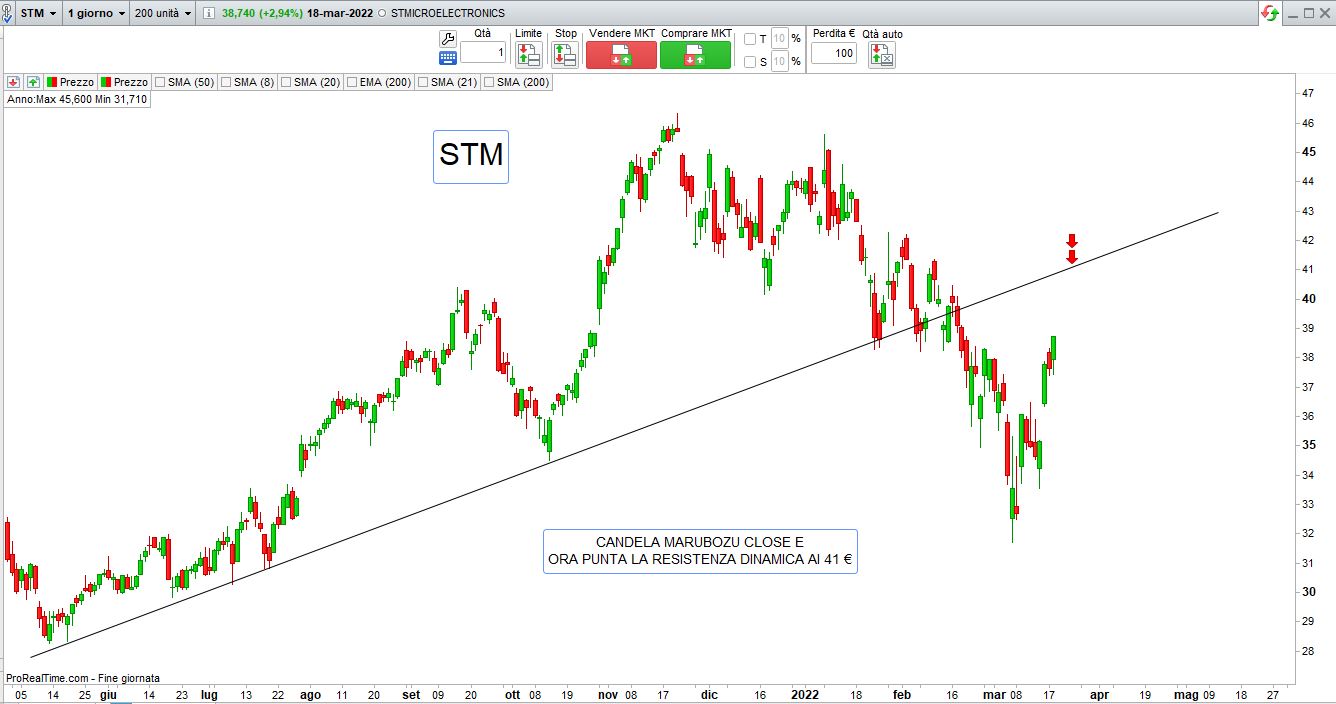Click the mag month axis label
The width and height of the screenshot is (1336, 704).
click(1185, 693)
